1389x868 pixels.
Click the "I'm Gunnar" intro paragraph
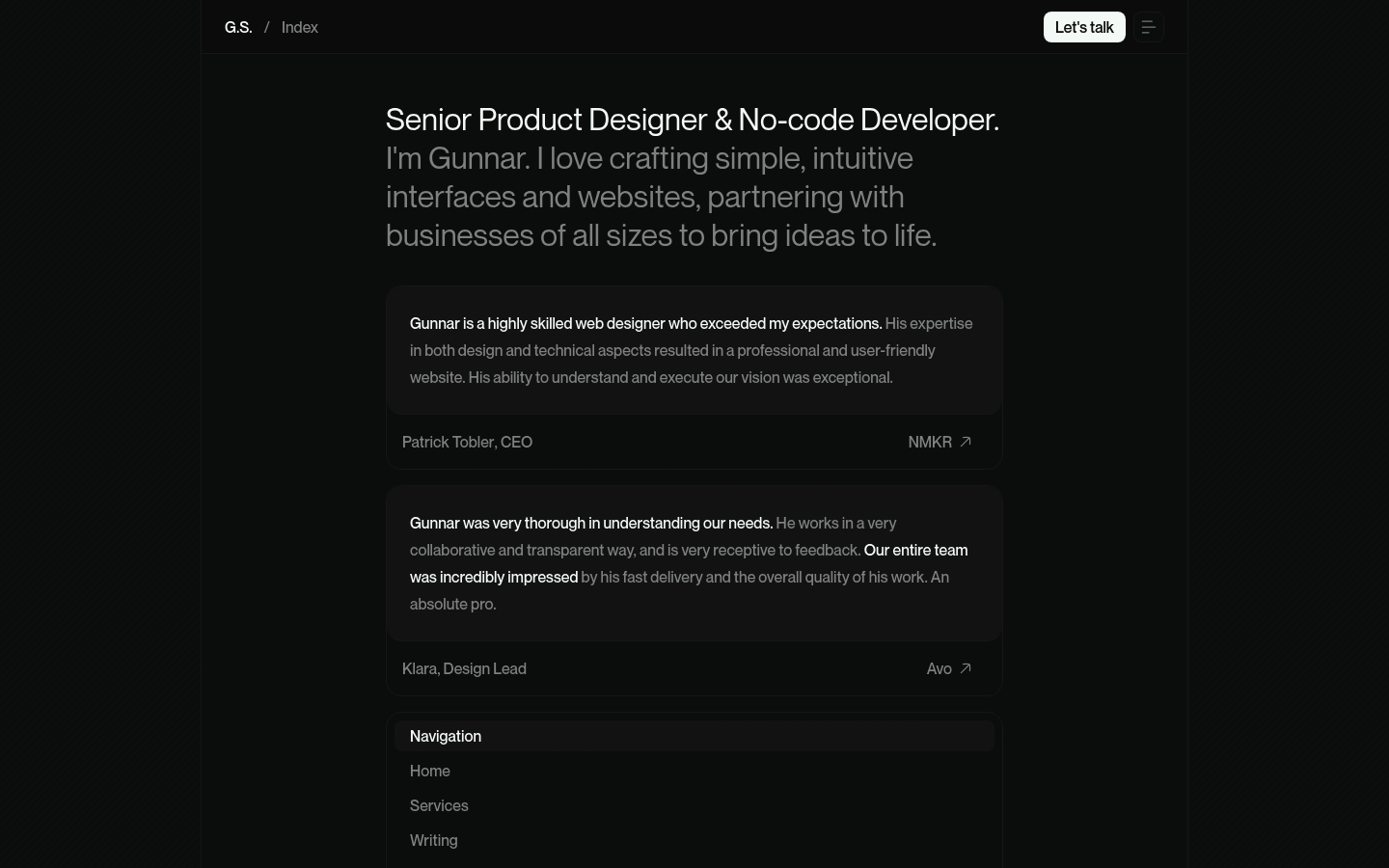pos(661,197)
